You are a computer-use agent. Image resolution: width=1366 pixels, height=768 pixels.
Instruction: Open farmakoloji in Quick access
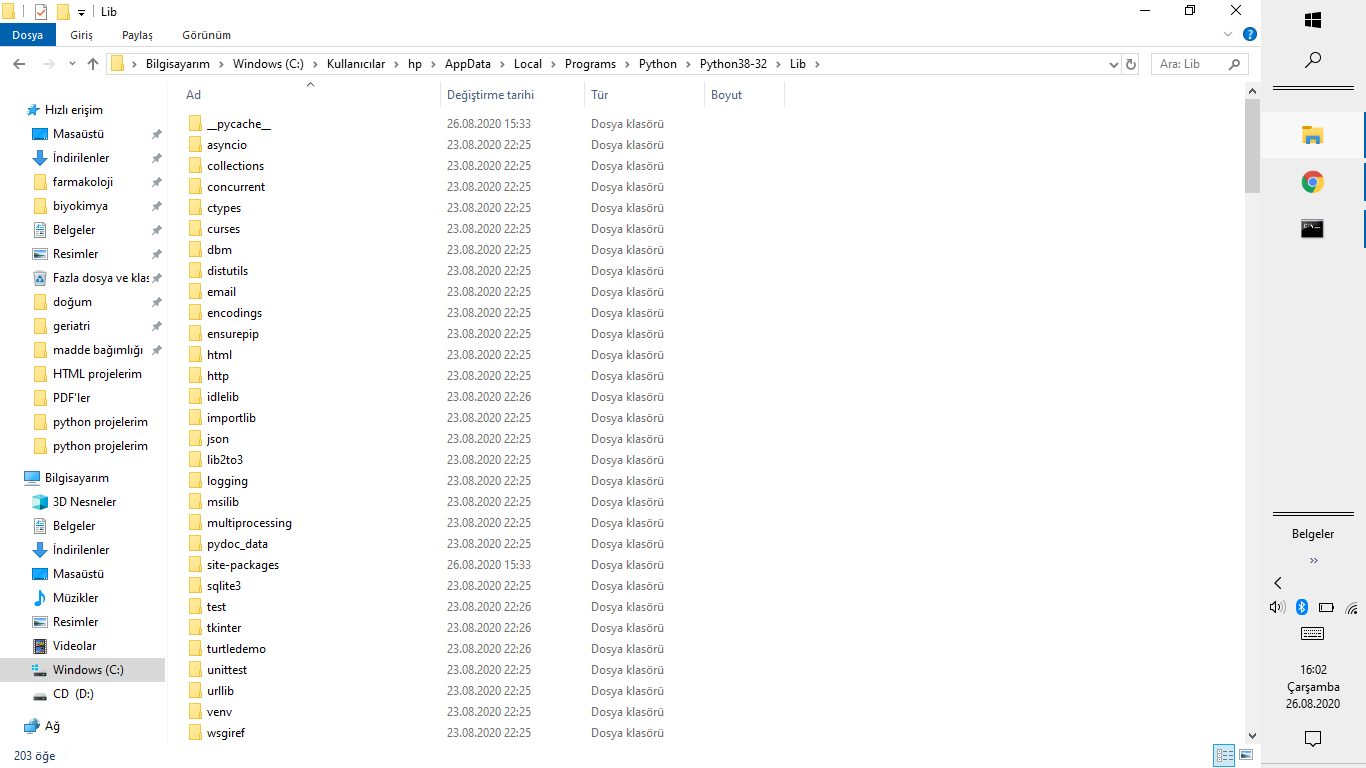(x=82, y=182)
